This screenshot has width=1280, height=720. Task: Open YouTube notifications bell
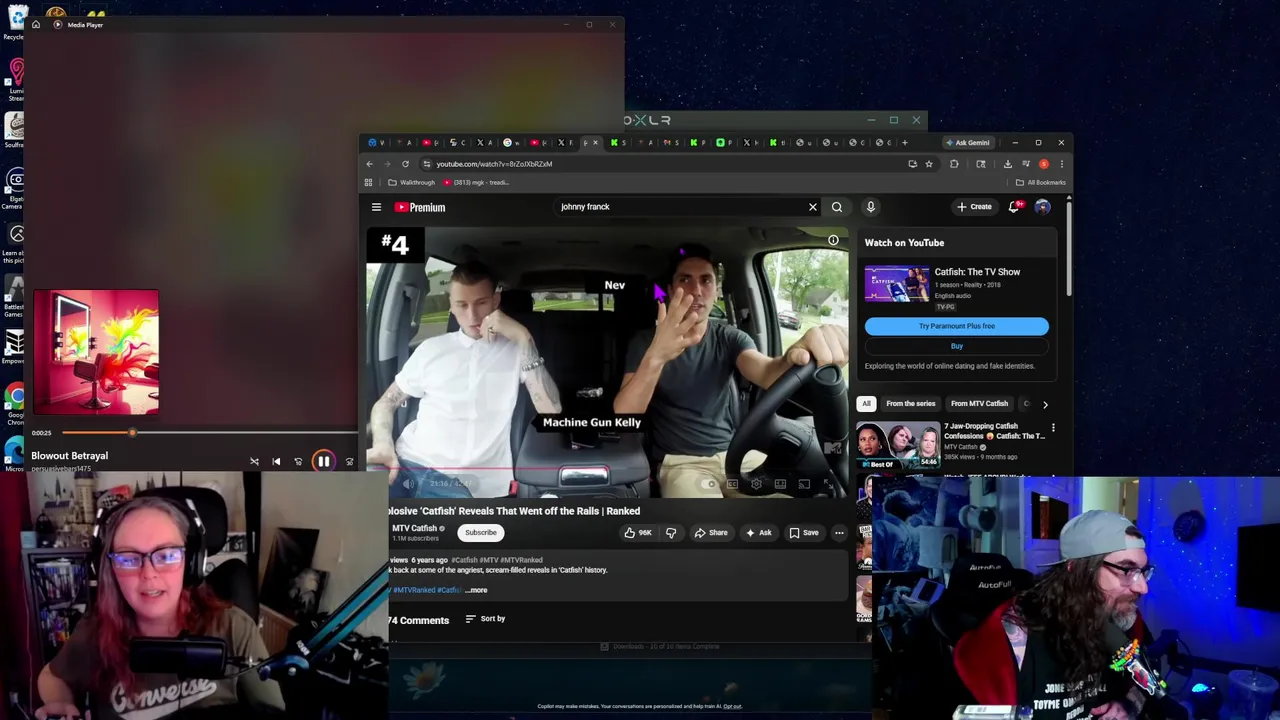click(x=1013, y=207)
